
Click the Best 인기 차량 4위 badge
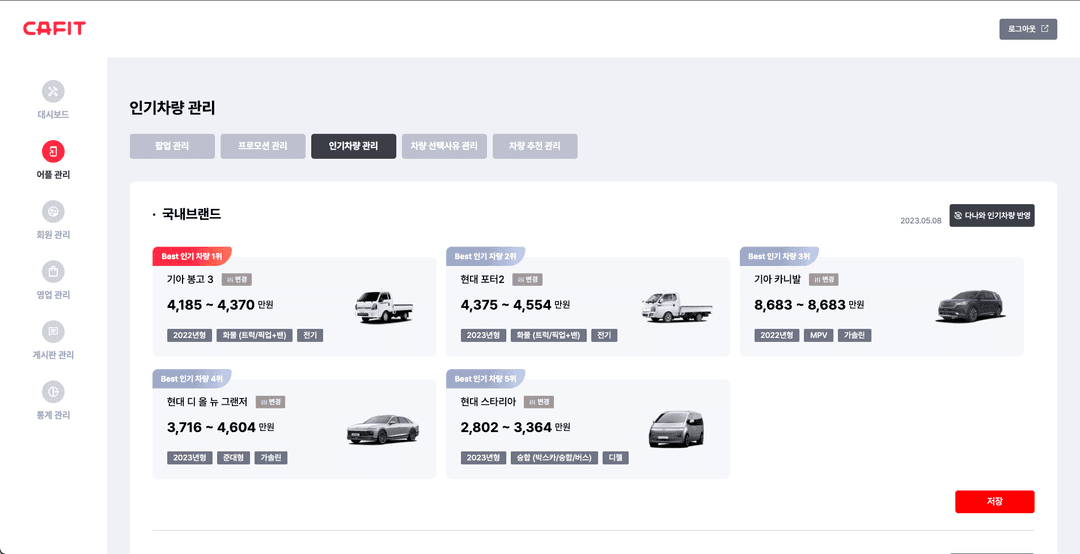click(x=191, y=378)
